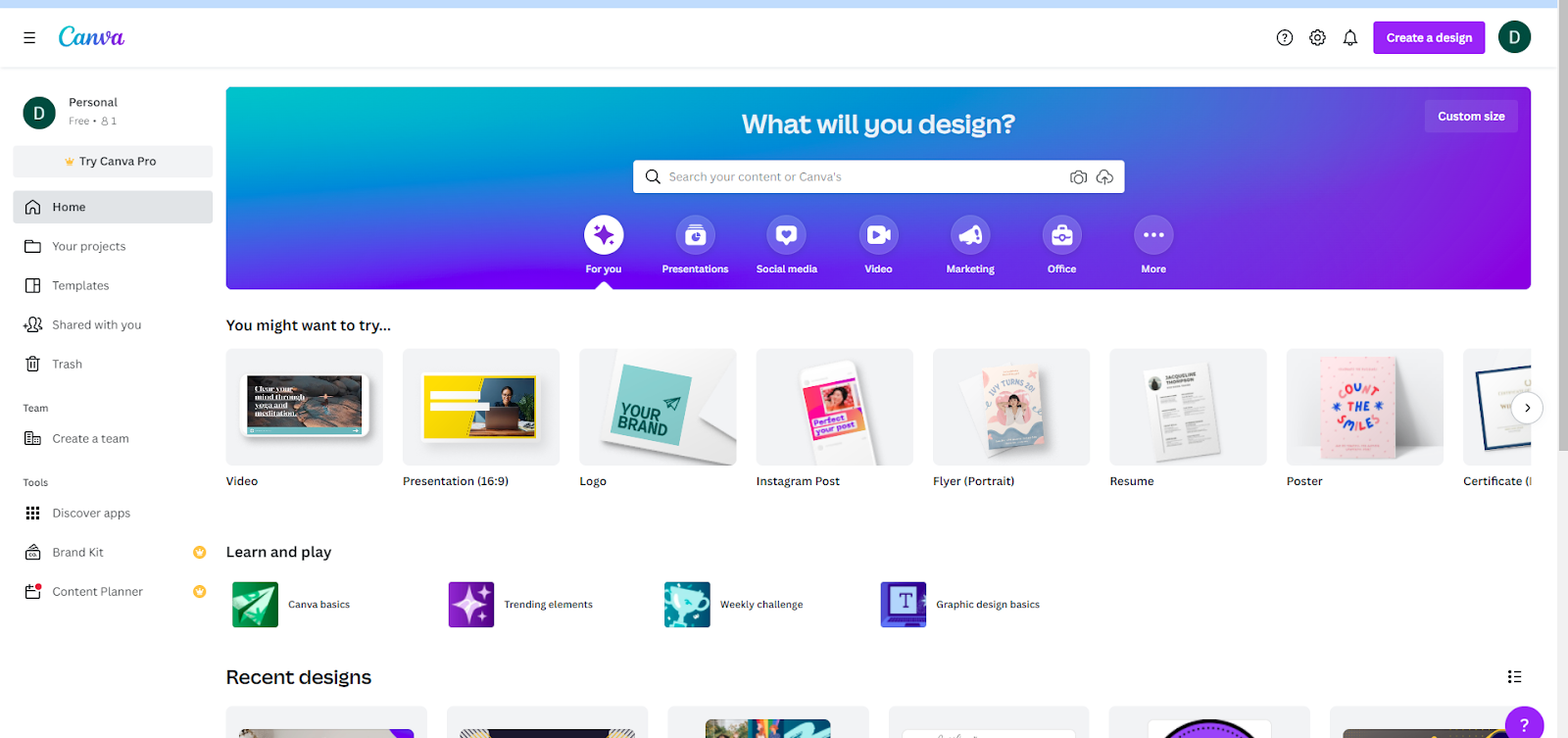The height and width of the screenshot is (738, 1568).
Task: Open Weekly challenge trophy icon
Action: (687, 605)
